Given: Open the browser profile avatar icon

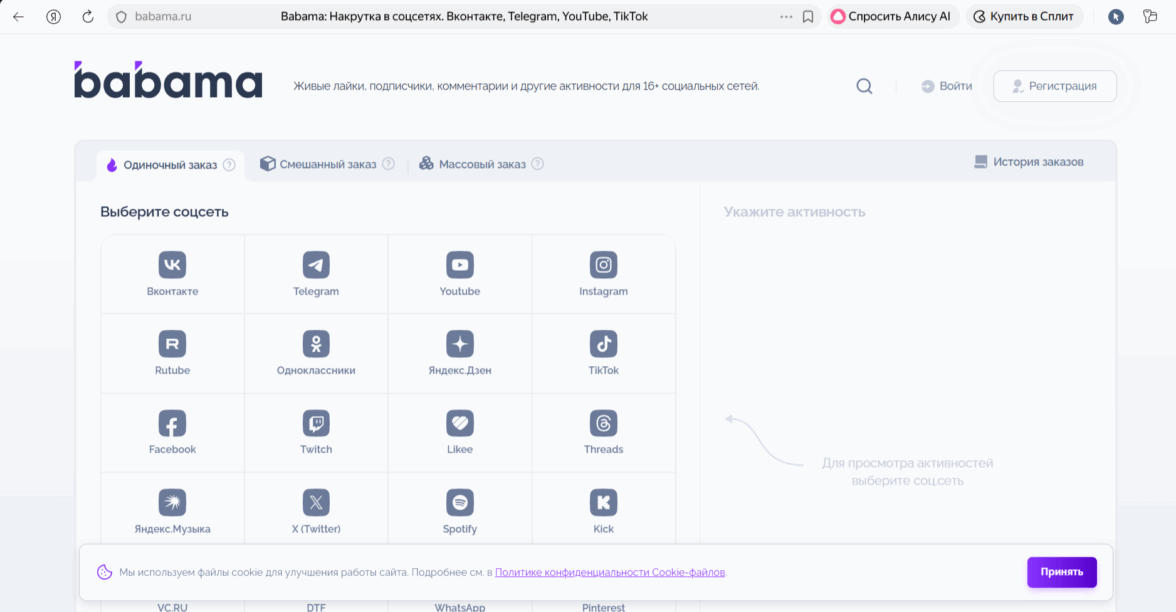Looking at the screenshot, I should [1116, 16].
